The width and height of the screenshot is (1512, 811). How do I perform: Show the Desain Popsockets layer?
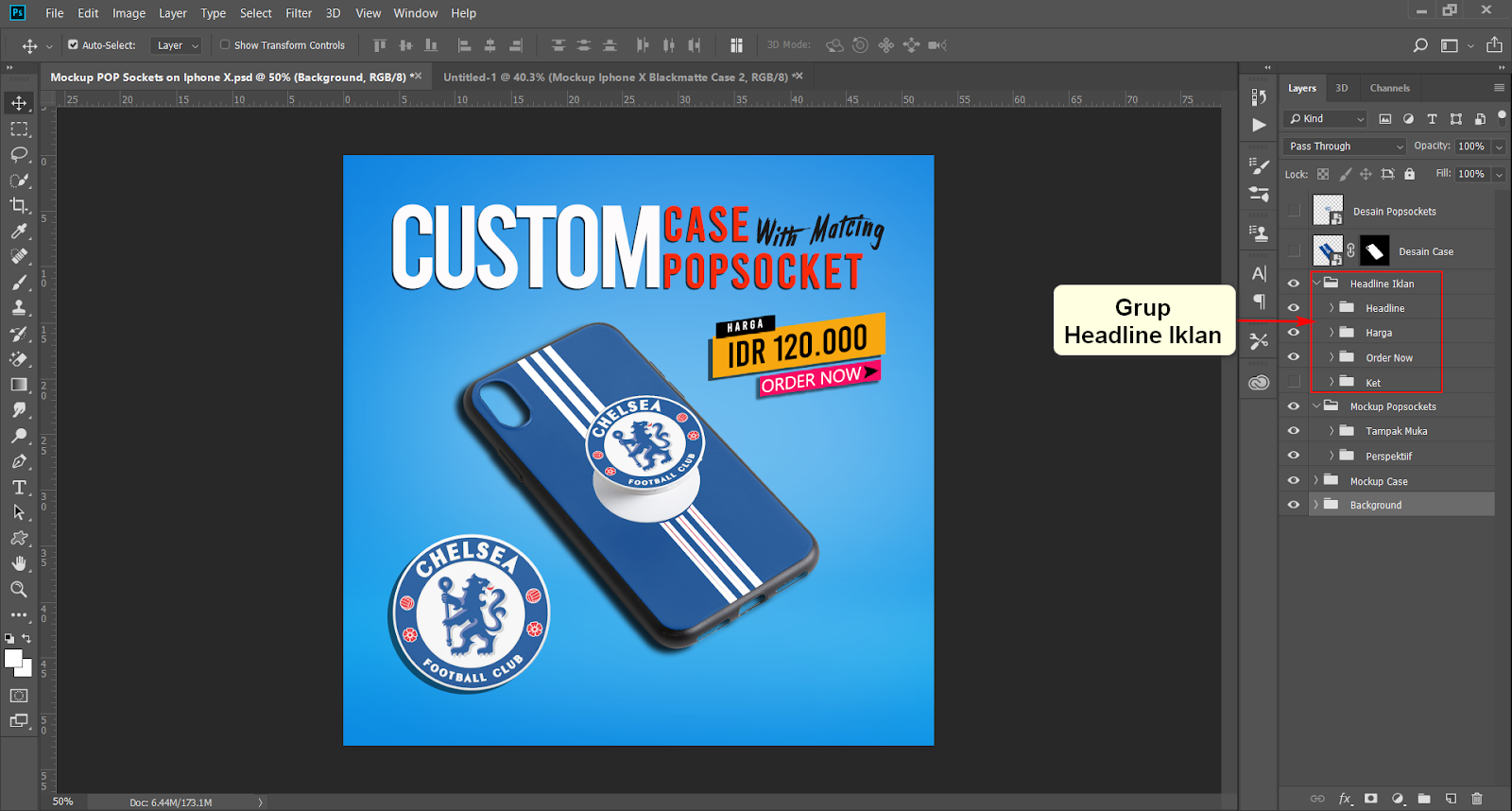click(1294, 211)
